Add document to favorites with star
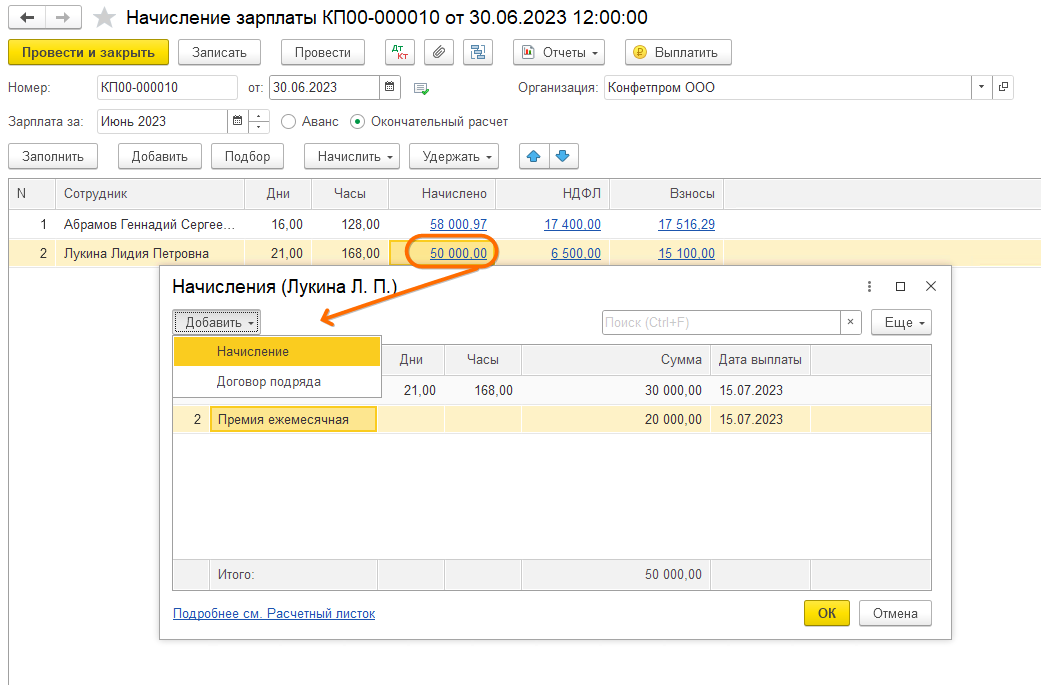The width and height of the screenshot is (1041, 685). [103, 18]
